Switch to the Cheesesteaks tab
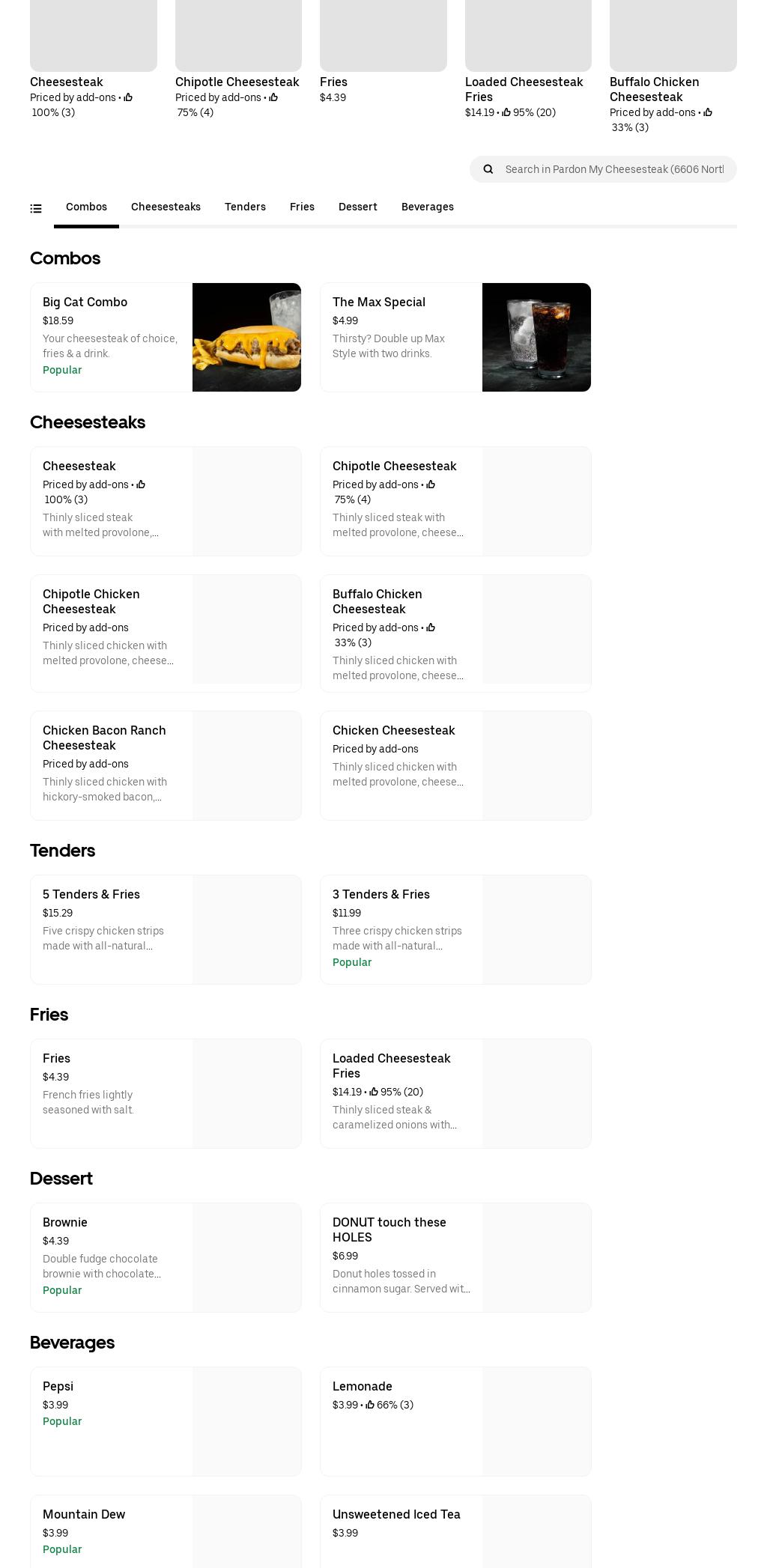Viewport: 767px width, 1568px height. 166,207
